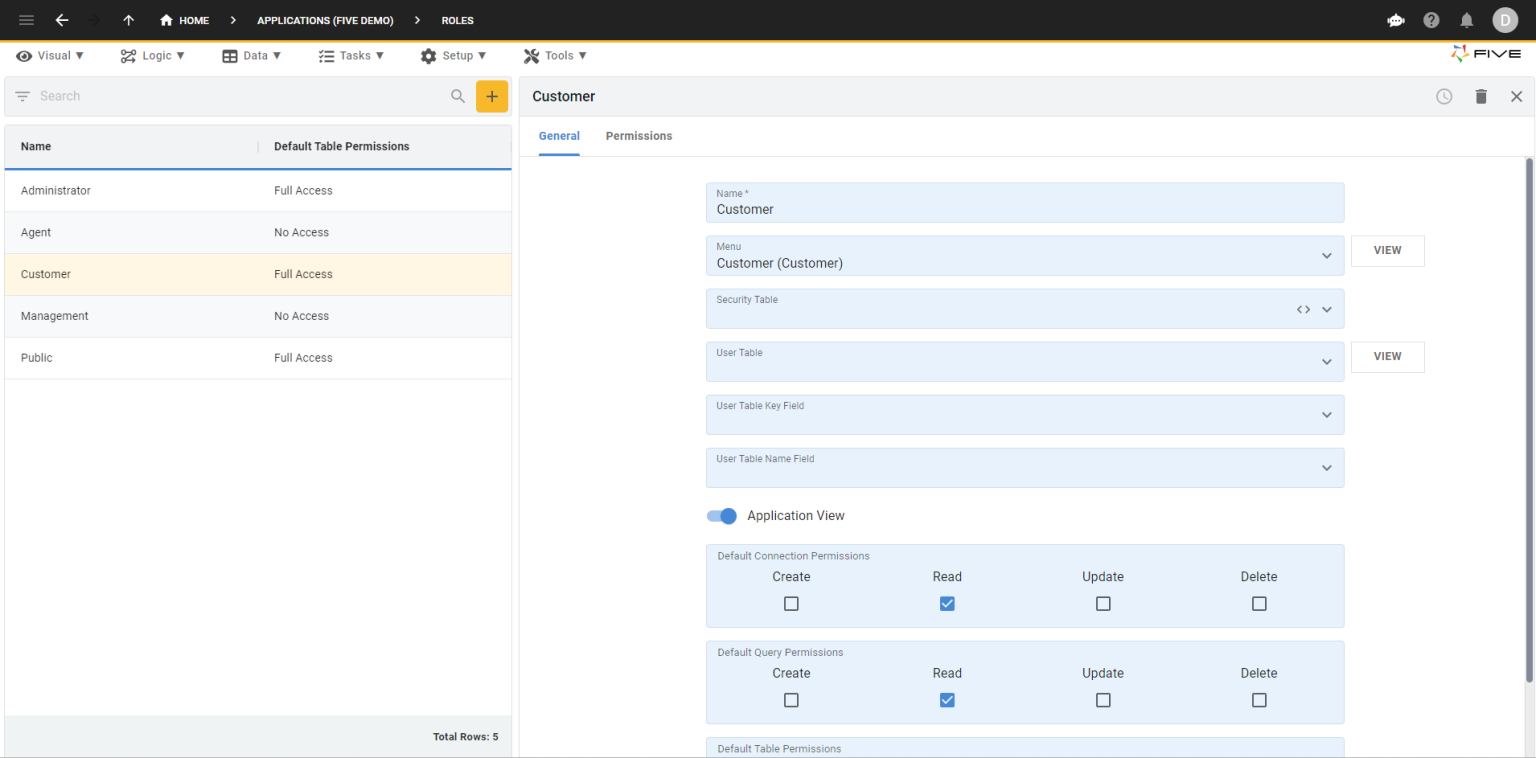The height and width of the screenshot is (758, 1536).
Task: Toggle off the Application View switch
Action: [x=721, y=516]
